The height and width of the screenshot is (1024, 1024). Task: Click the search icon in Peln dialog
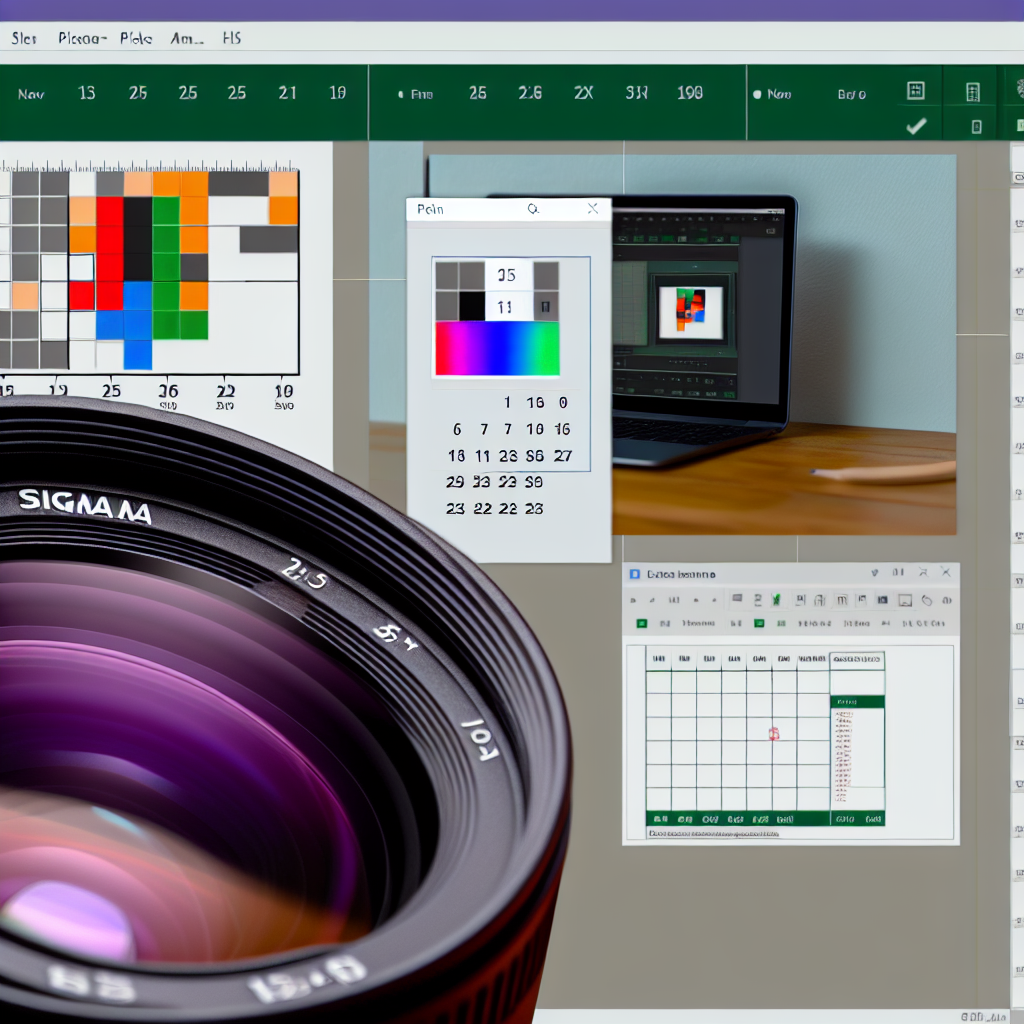[533, 209]
